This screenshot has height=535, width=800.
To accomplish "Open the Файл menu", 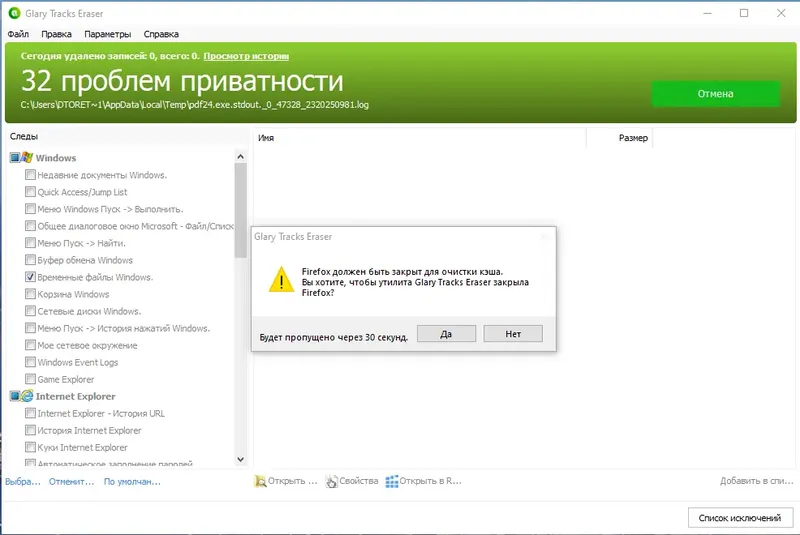I will tap(18, 34).
